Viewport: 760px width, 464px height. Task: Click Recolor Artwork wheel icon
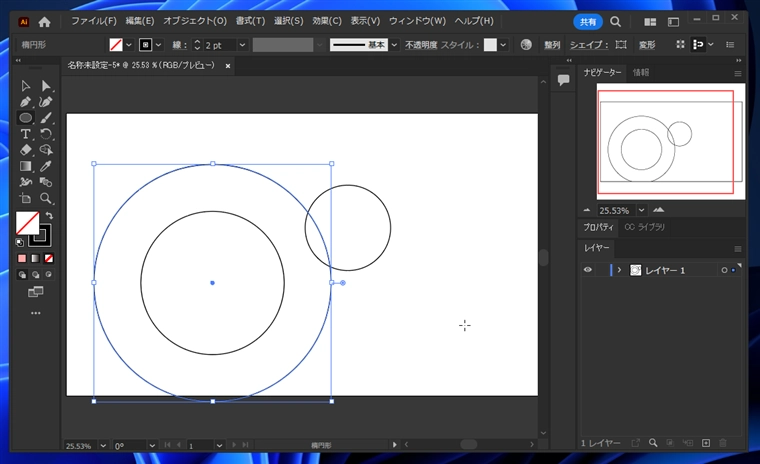[526, 45]
